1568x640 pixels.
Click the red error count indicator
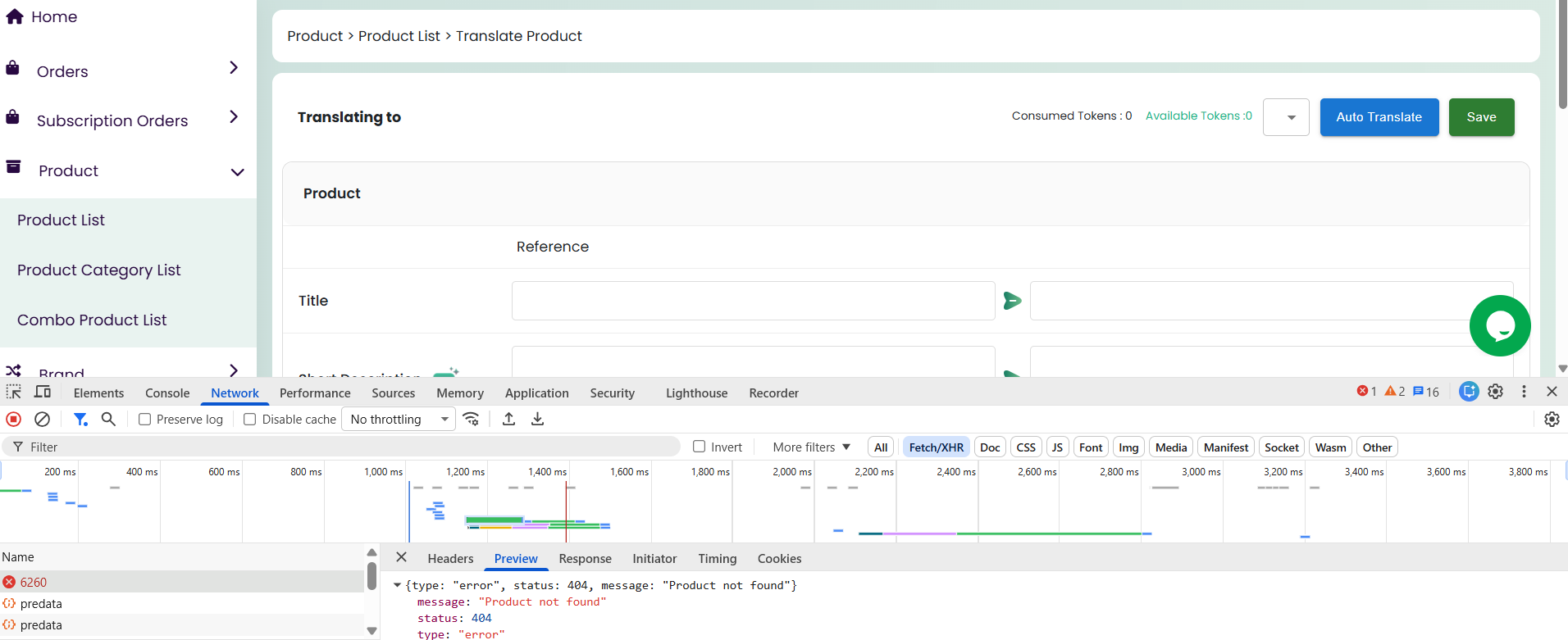pos(1366,392)
